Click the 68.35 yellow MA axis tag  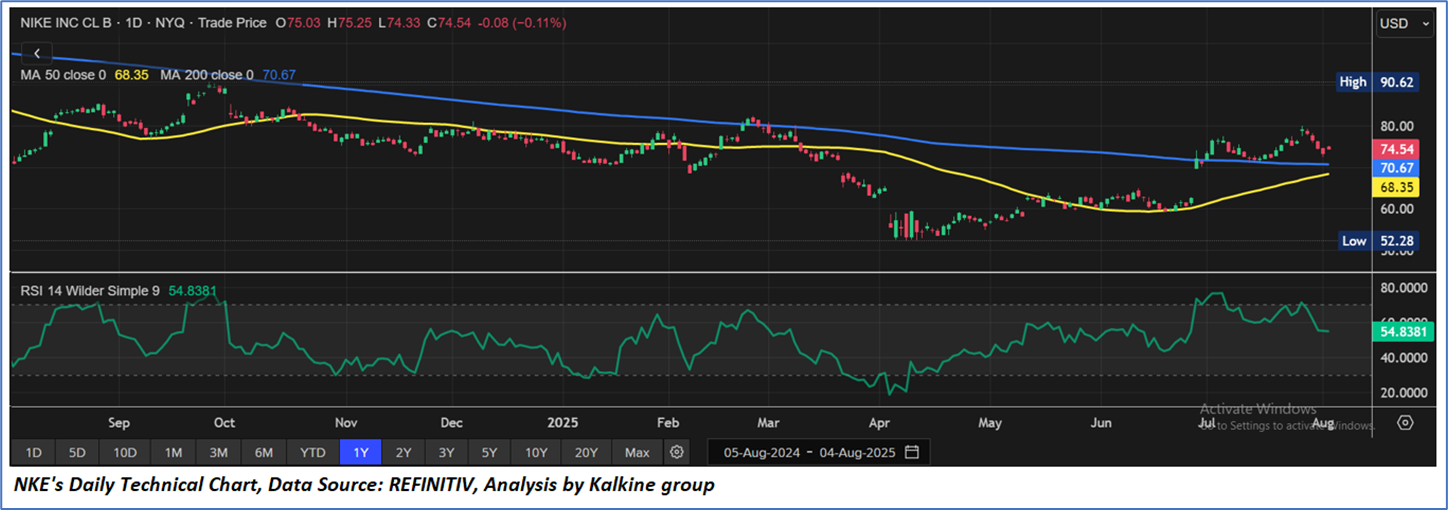pos(1396,187)
